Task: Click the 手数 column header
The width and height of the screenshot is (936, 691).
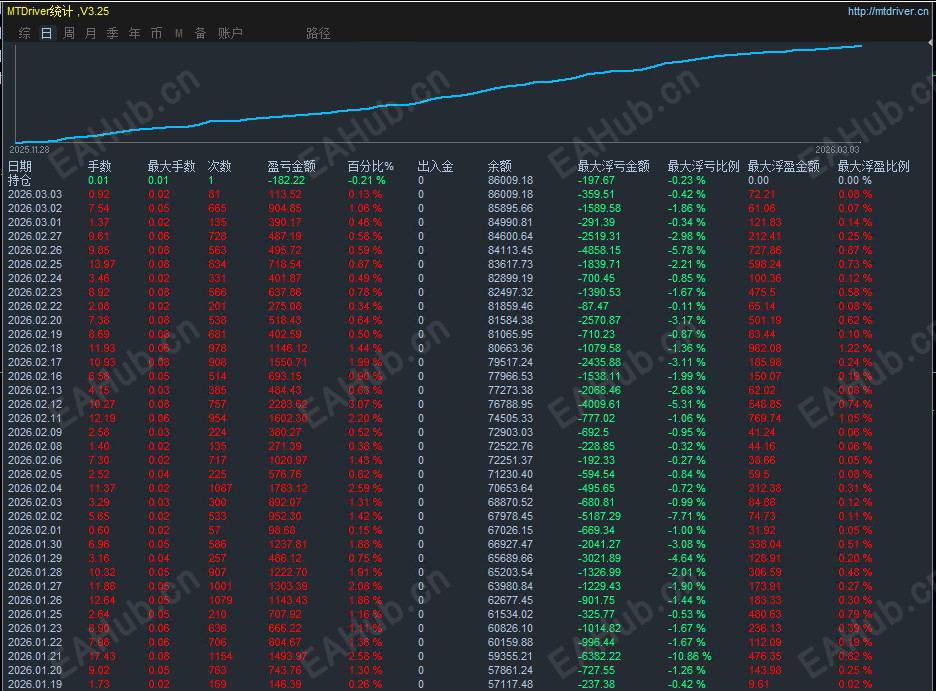Action: (100, 166)
